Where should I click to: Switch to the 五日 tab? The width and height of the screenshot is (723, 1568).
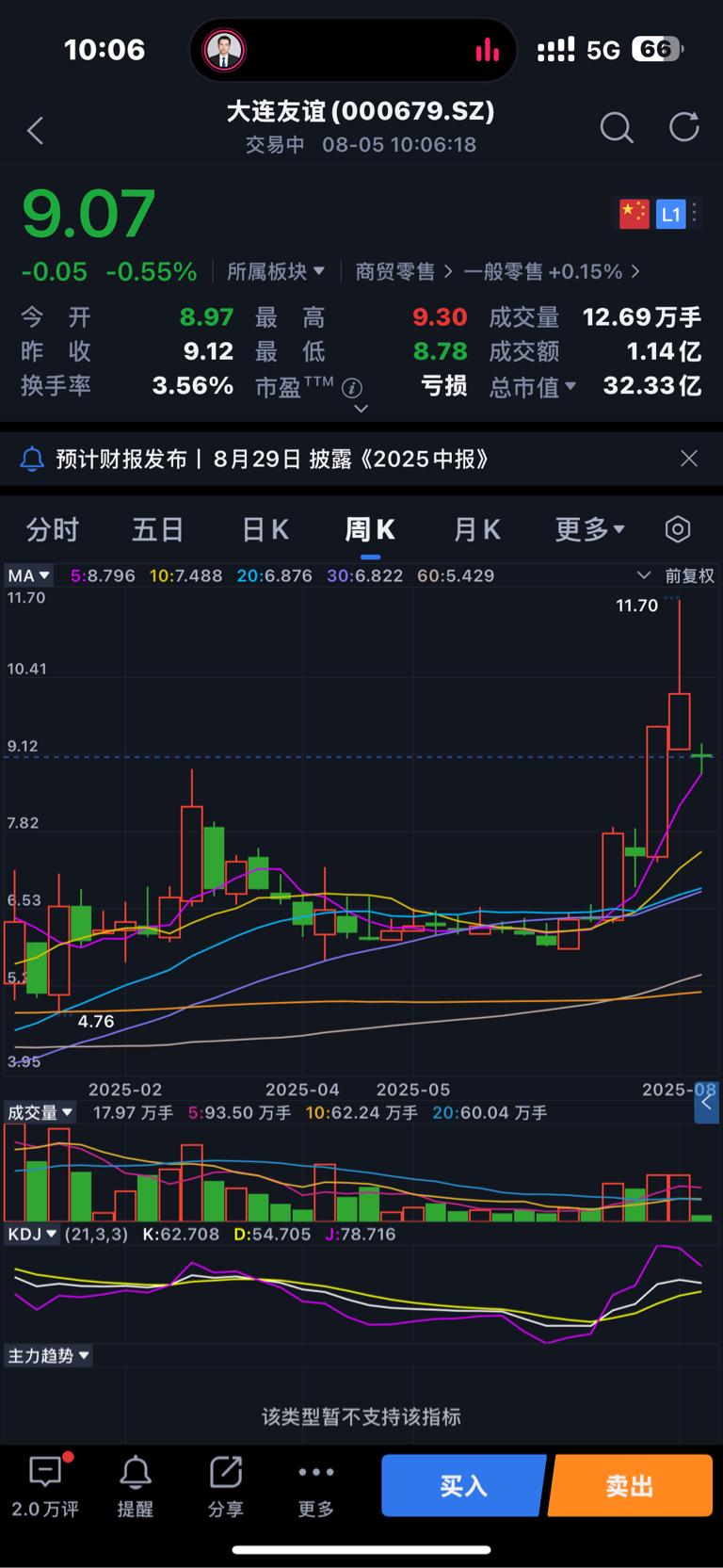157,529
